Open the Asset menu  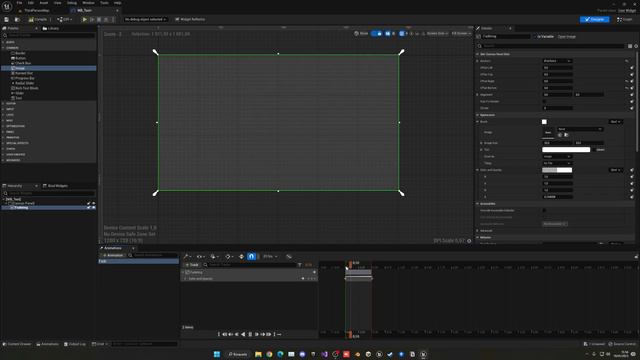44,3
